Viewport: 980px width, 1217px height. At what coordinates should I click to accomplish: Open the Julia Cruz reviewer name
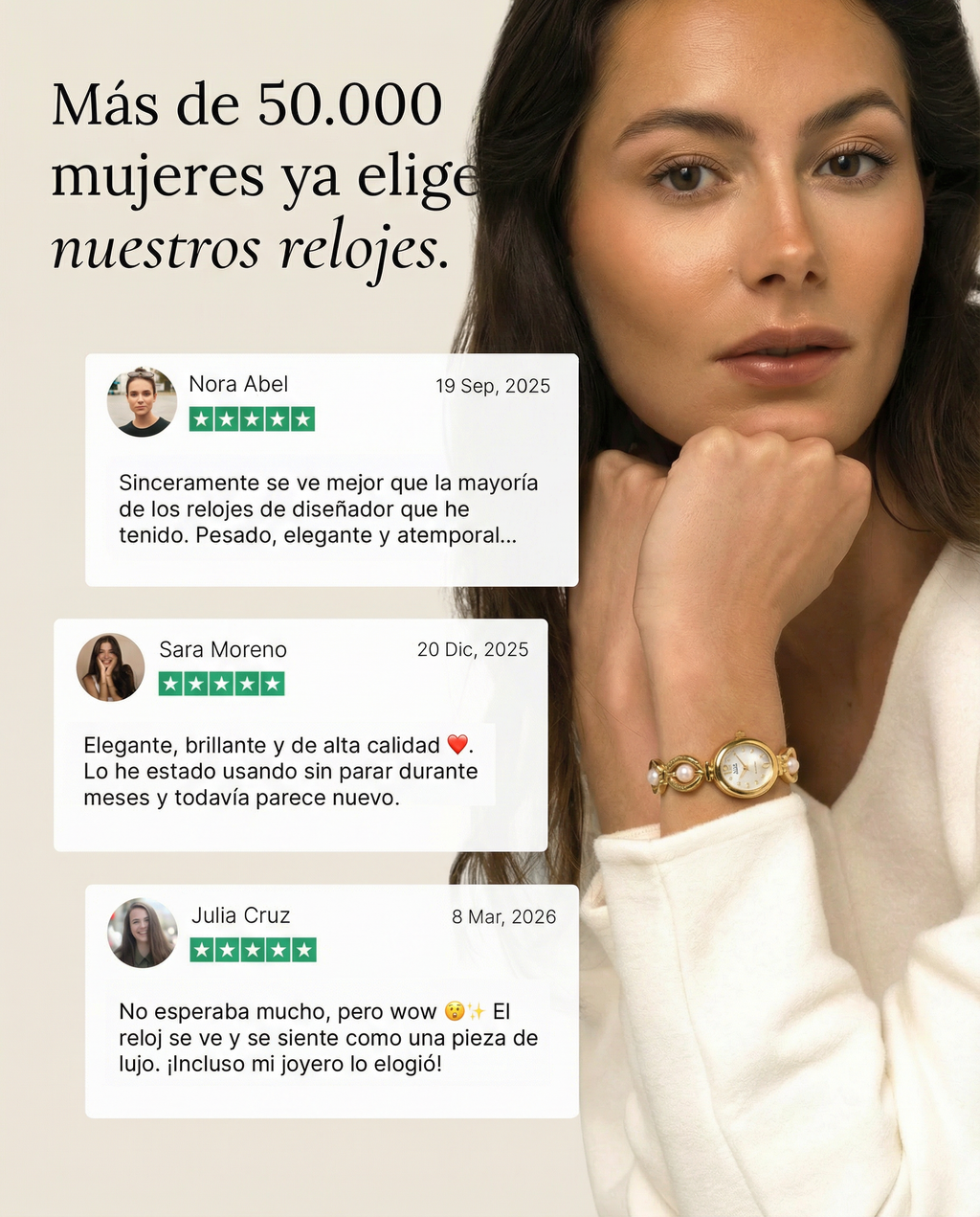[240, 915]
